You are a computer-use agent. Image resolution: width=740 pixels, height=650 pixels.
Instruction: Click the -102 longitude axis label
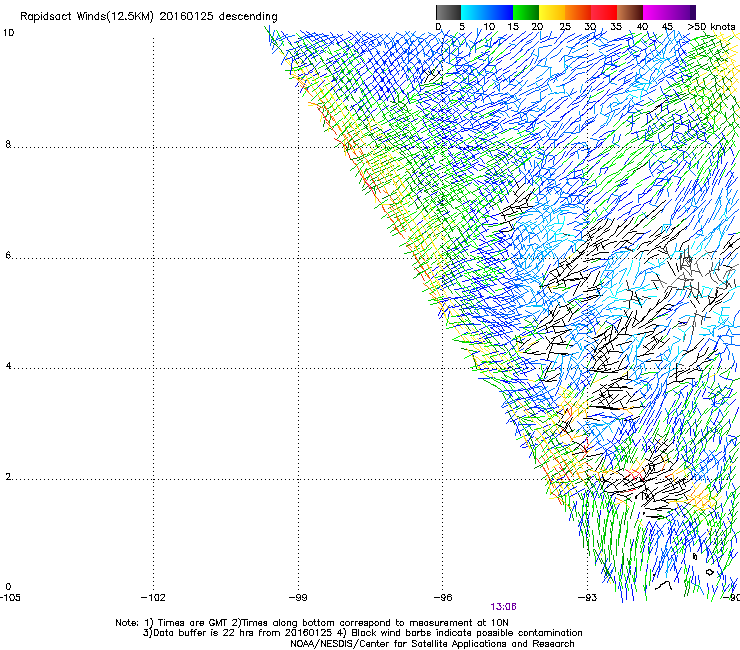coord(153,598)
